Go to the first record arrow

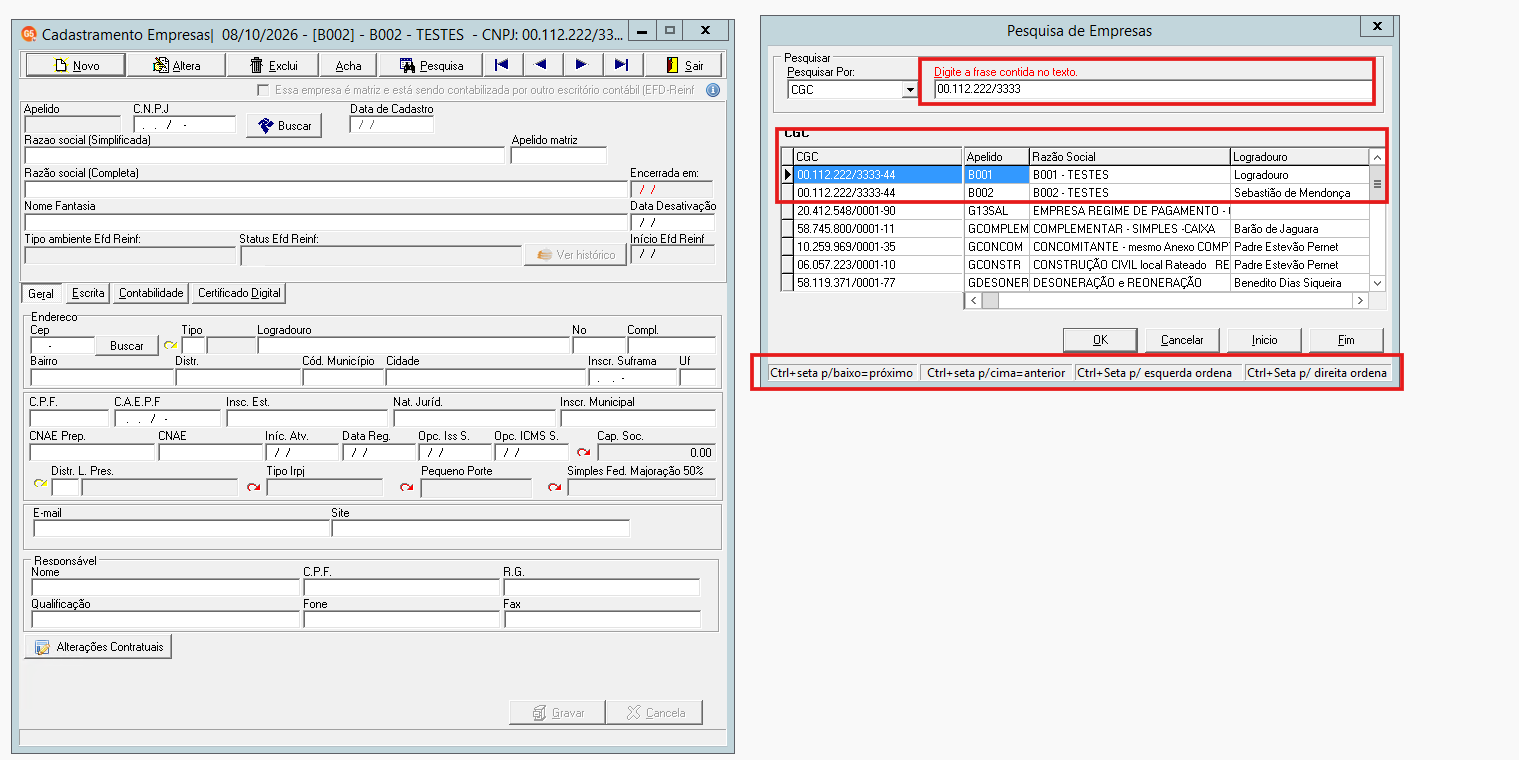(x=502, y=65)
